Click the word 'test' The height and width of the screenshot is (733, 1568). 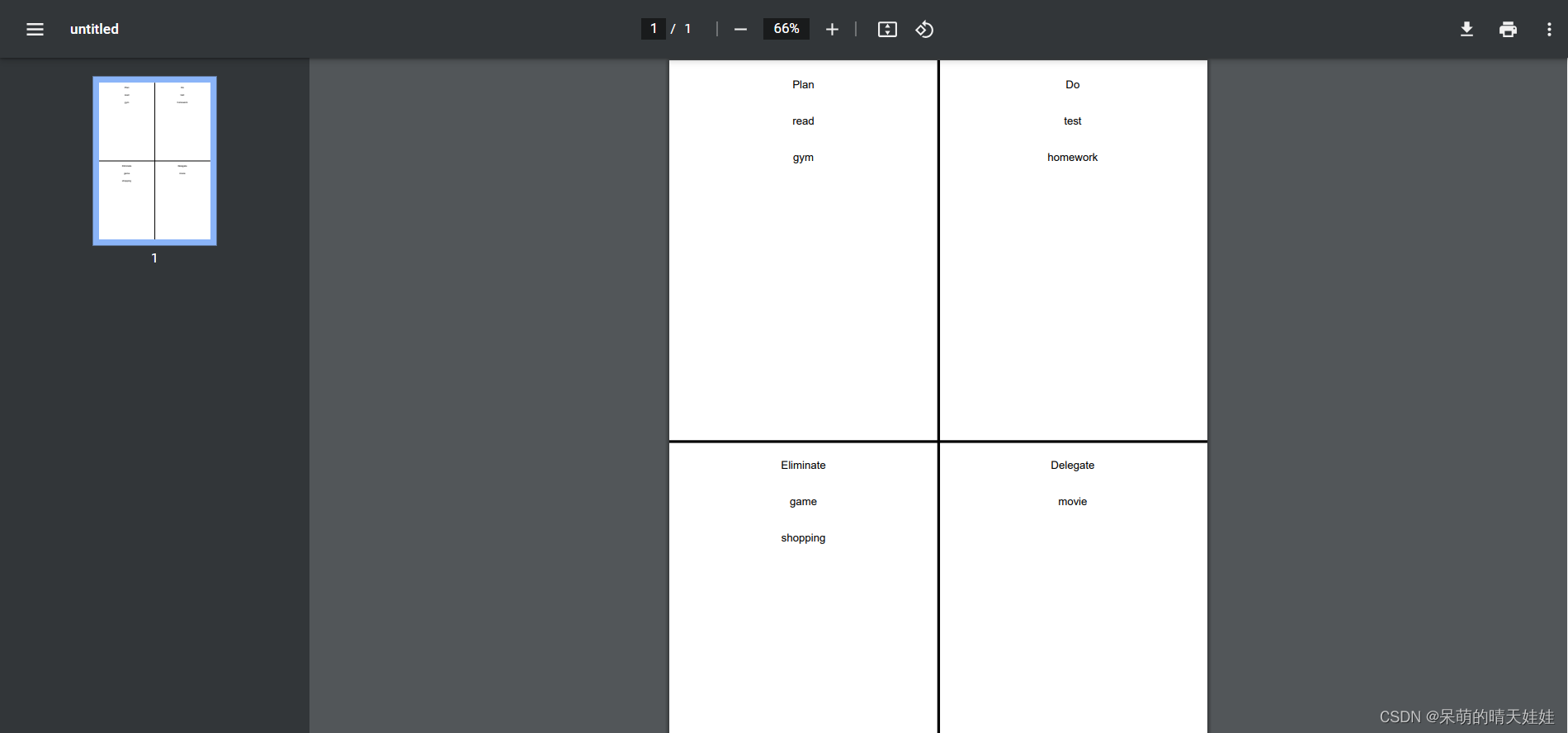pyautogui.click(x=1073, y=121)
